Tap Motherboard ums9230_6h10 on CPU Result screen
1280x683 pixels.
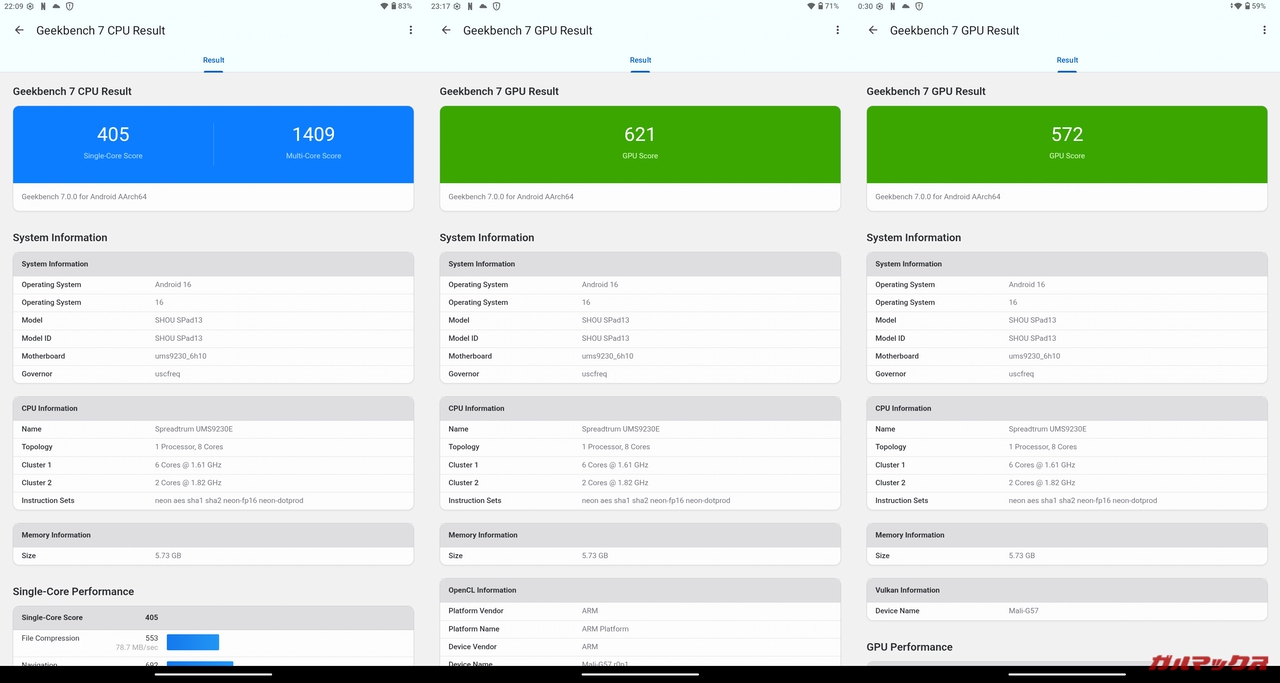(213, 356)
